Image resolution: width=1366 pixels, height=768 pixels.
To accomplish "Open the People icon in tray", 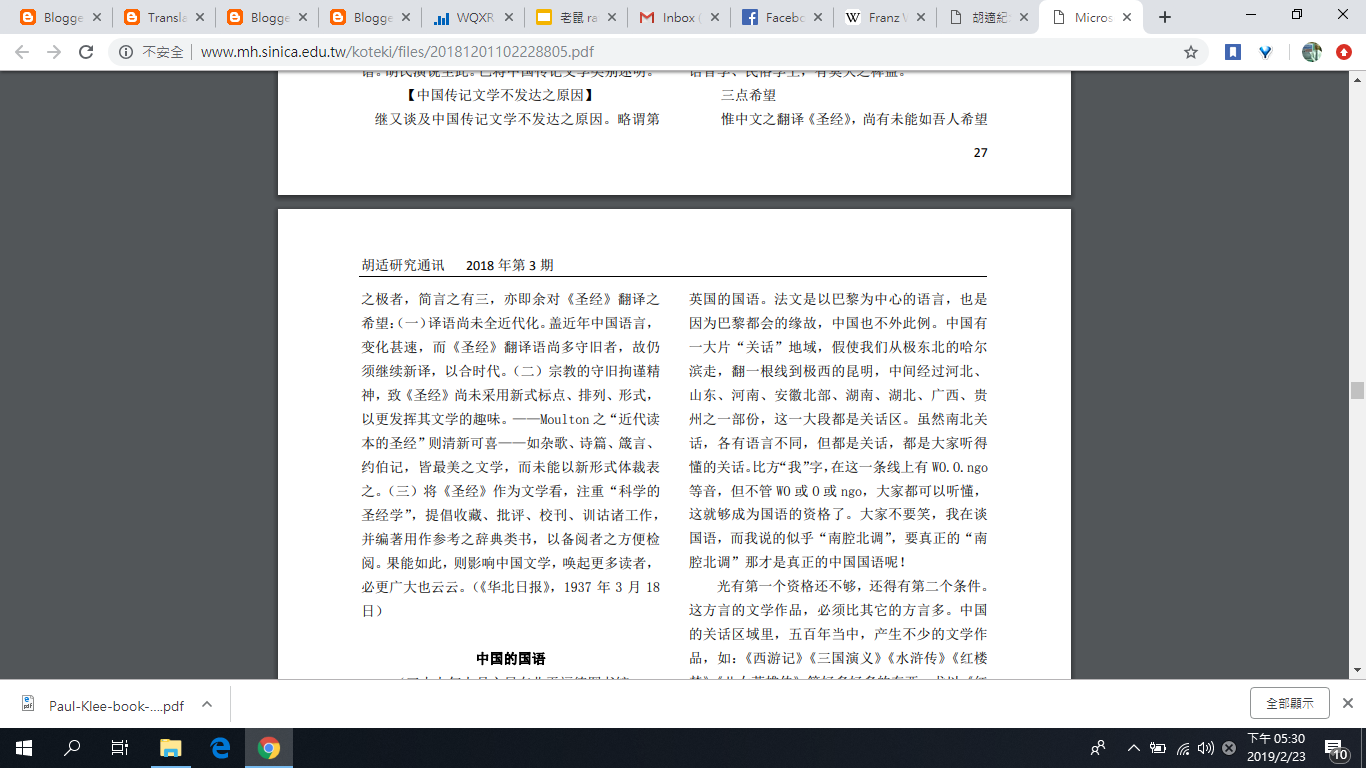I will pyautogui.click(x=1098, y=747).
